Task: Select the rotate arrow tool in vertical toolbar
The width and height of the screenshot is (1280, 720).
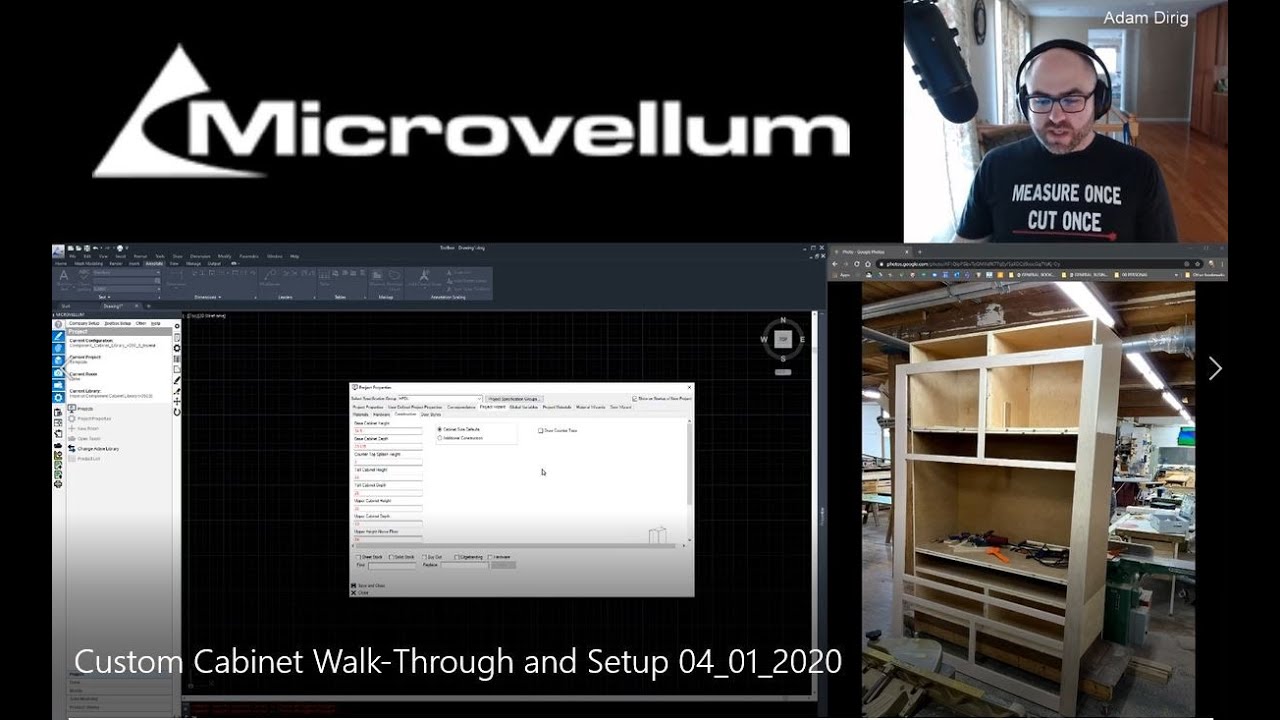Action: click(177, 412)
